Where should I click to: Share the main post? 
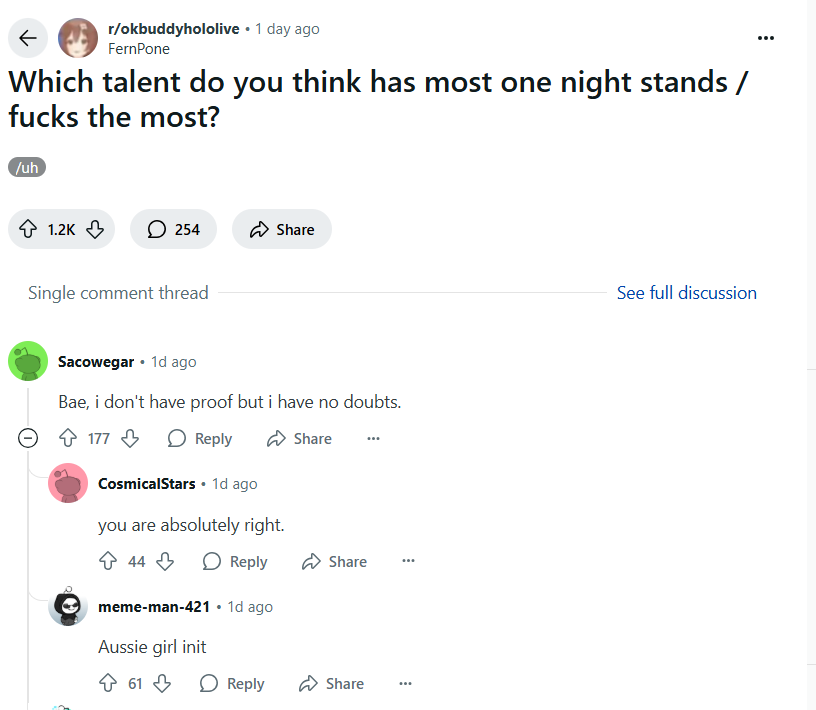282,229
